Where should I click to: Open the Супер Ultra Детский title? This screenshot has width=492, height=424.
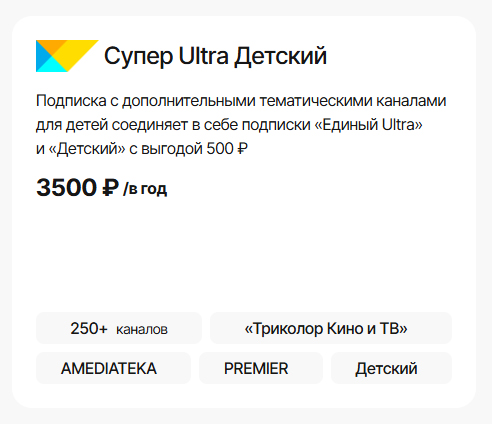point(215,56)
